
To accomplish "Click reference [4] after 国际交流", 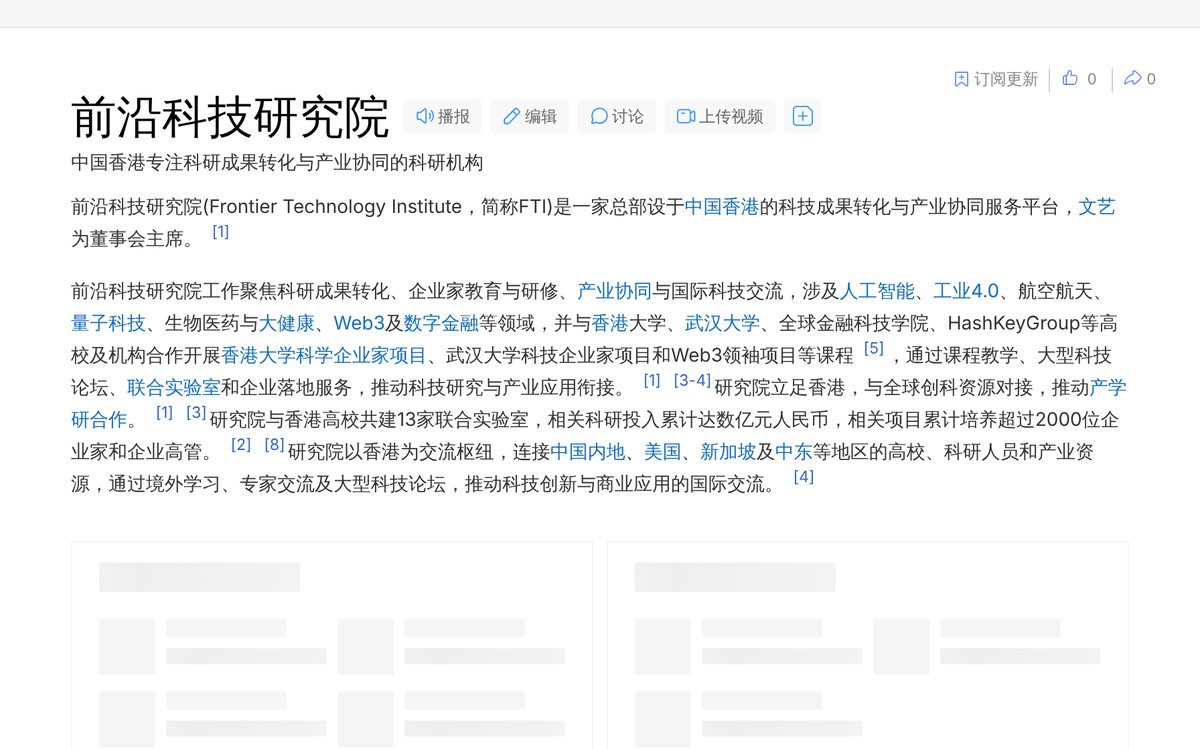I will pyautogui.click(x=804, y=476).
